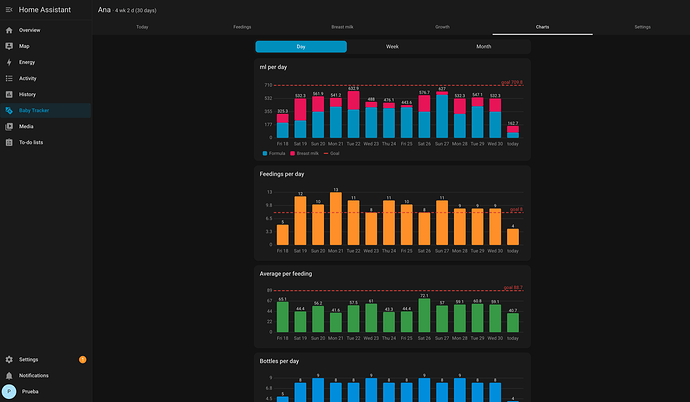Open the Prueba user avatar

coord(9,391)
